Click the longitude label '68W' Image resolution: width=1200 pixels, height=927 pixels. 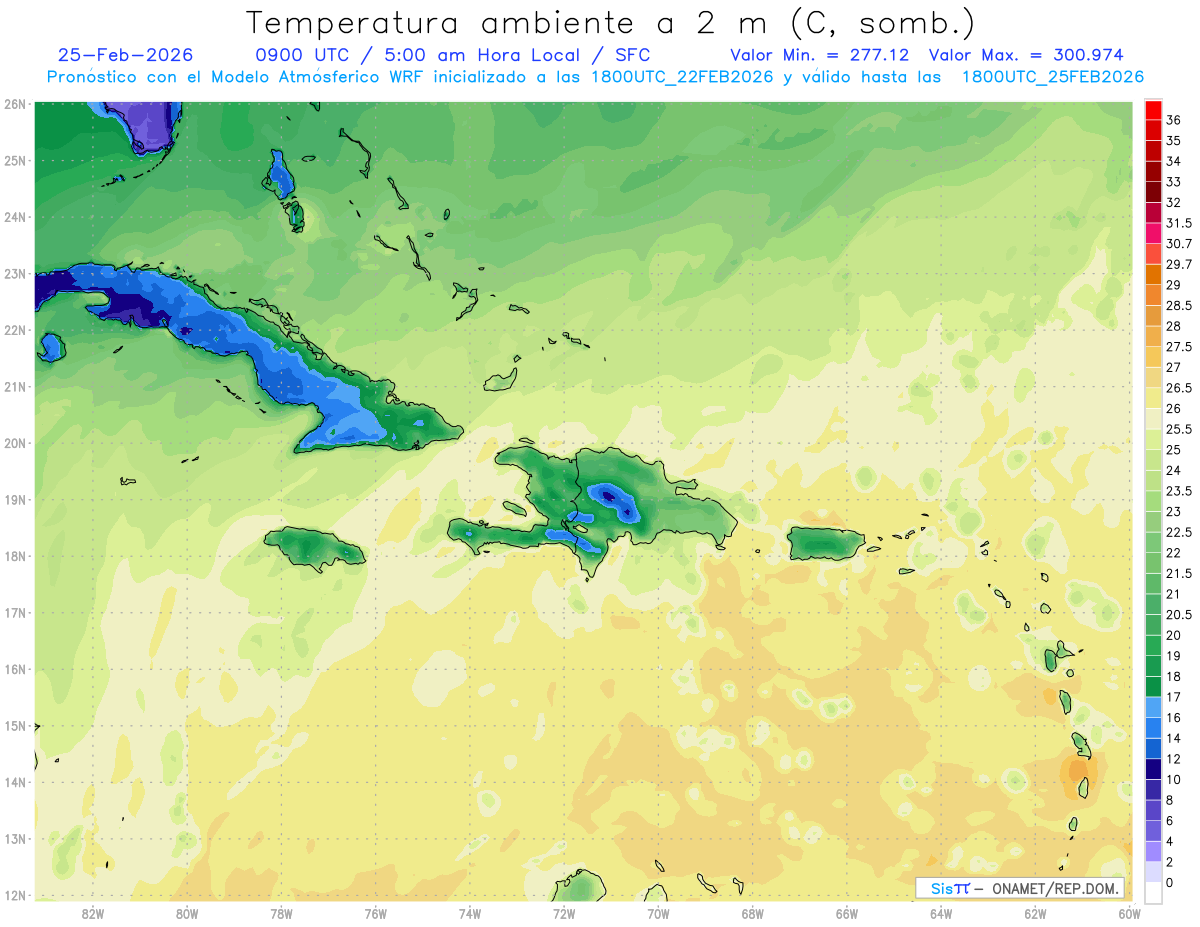[753, 913]
